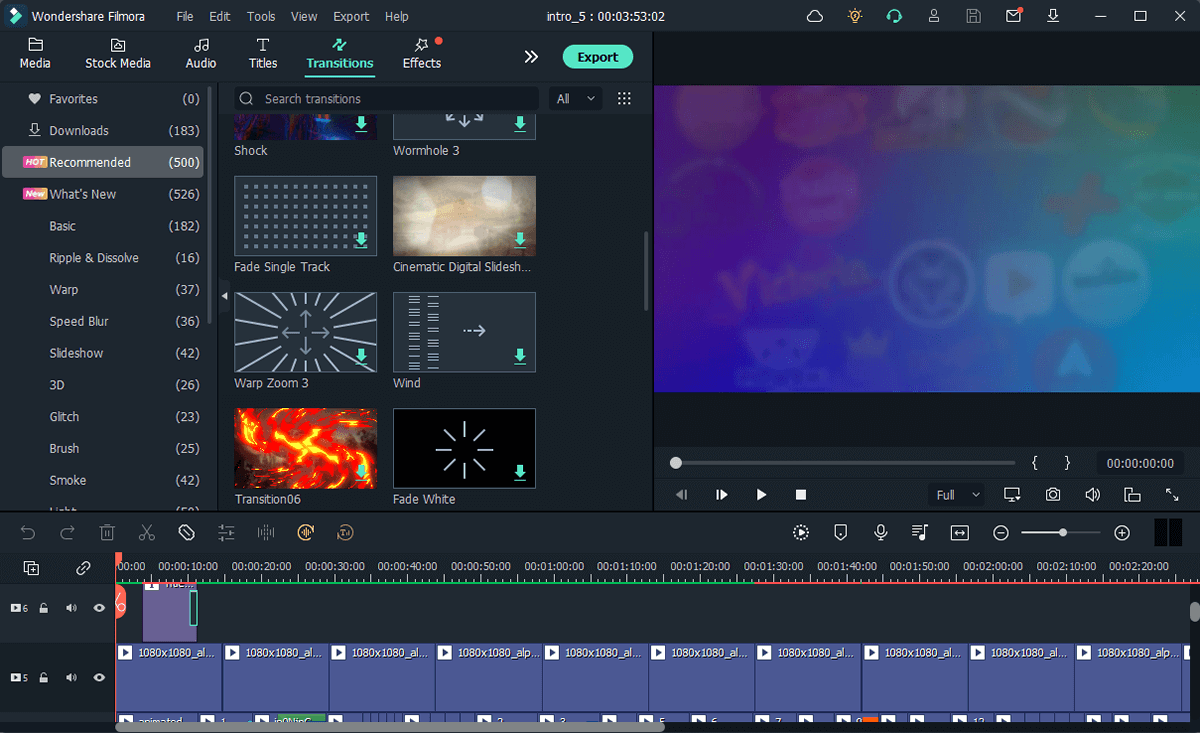Viewport: 1200px width, 733px height.
Task: Select What's New category
Action: (x=103, y=194)
